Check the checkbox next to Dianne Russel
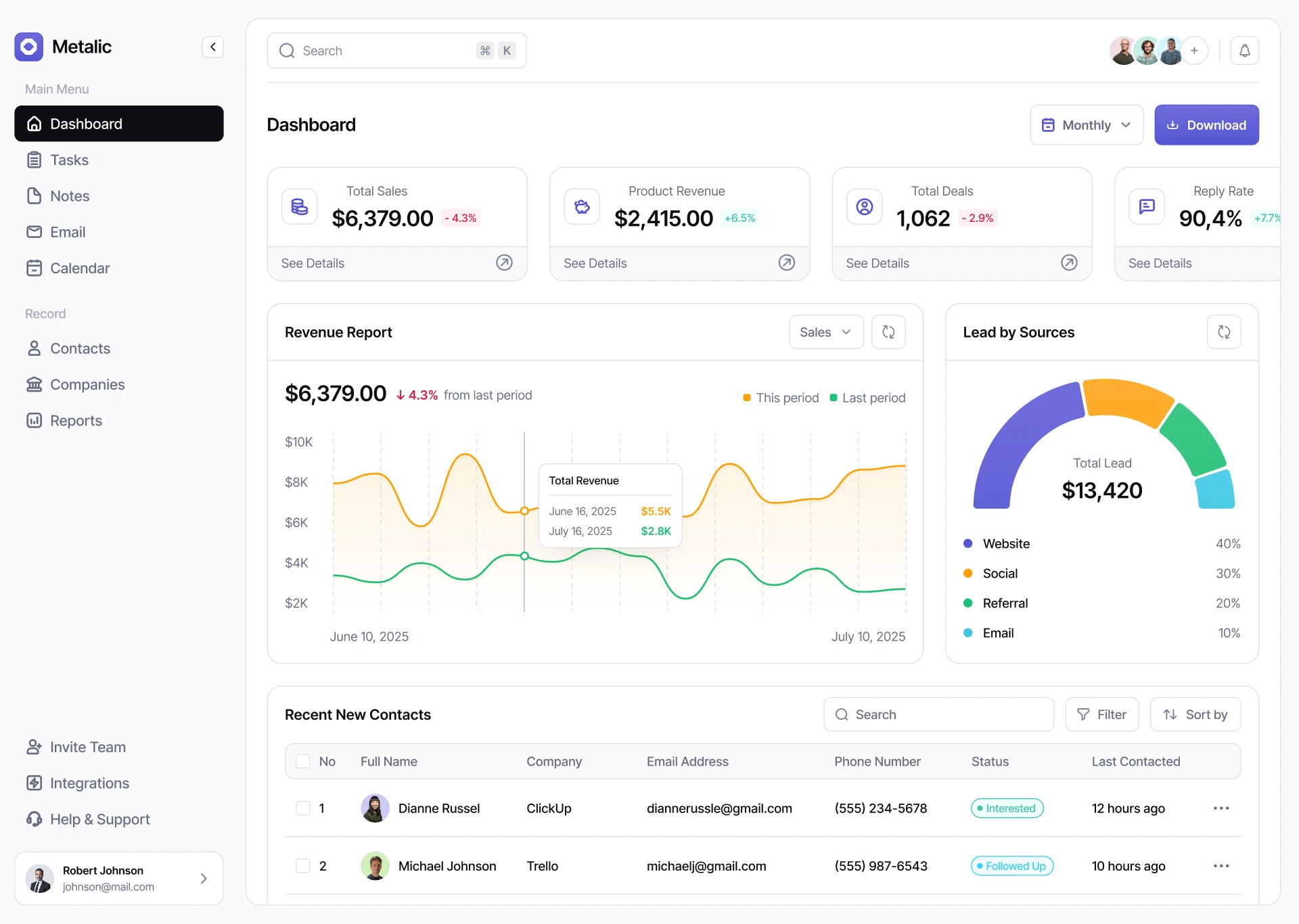The height and width of the screenshot is (924, 1299). pyautogui.click(x=302, y=808)
